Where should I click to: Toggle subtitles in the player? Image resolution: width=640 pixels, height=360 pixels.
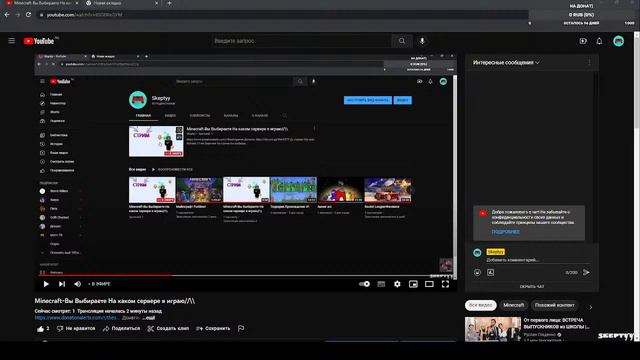click(x=381, y=284)
